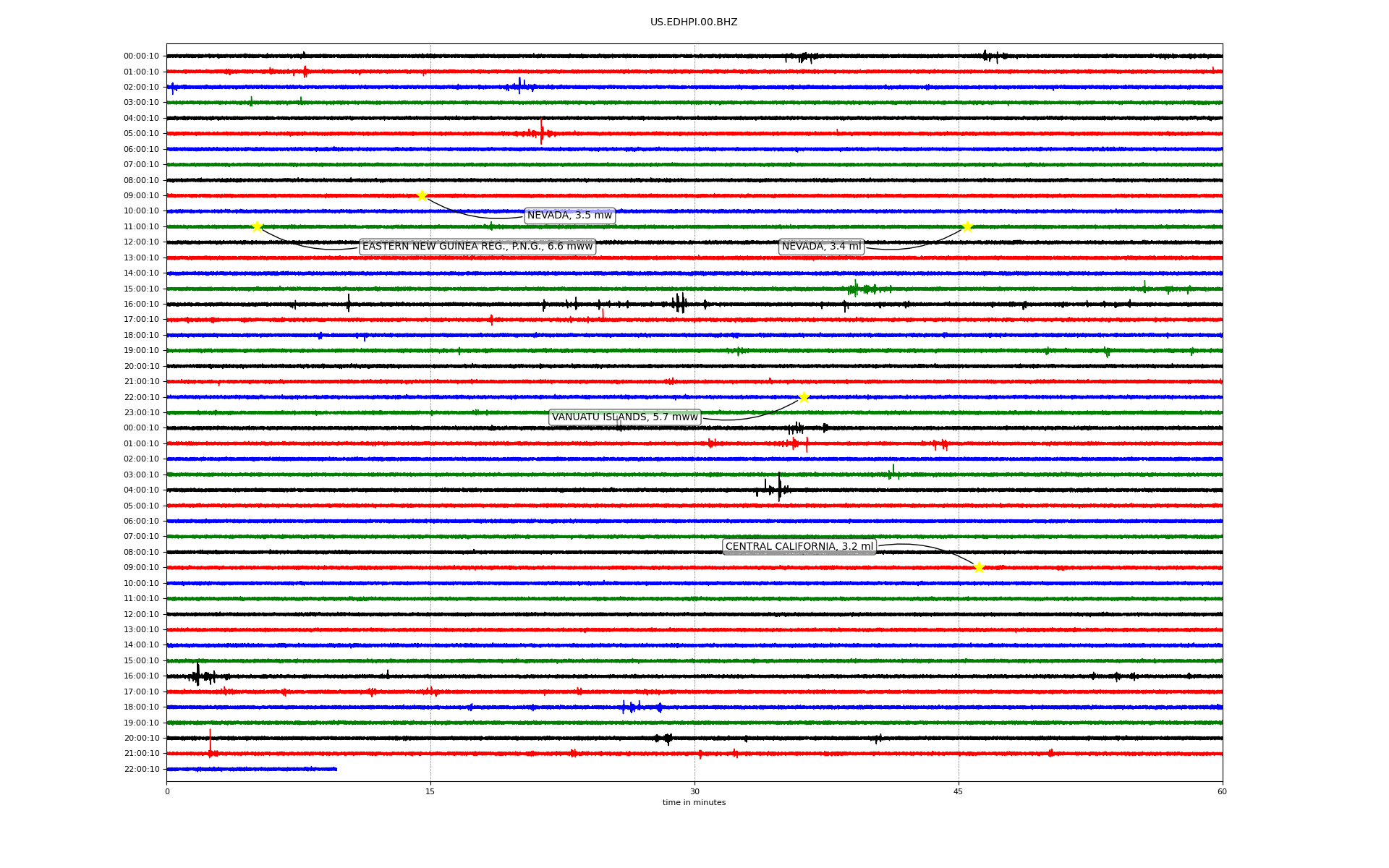Click the 15 tick label on x-axis

[x=430, y=791]
